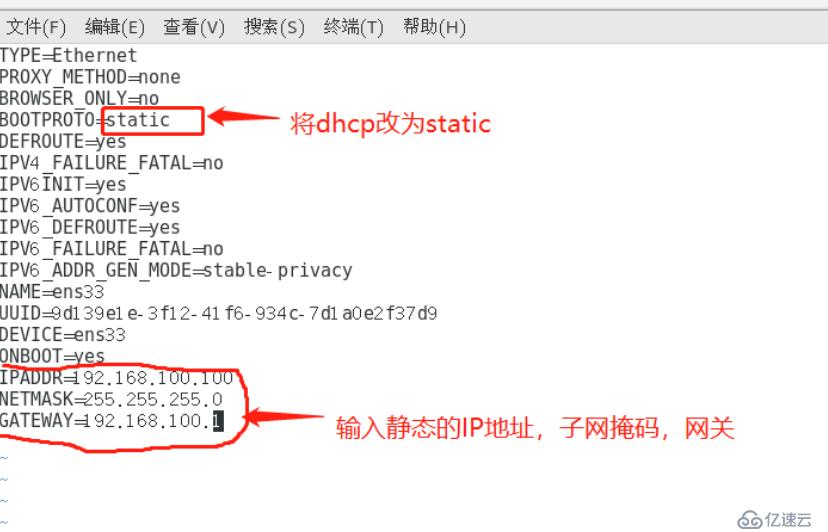This screenshot has width=828, height=532.
Task: Click the highlighted cursor block after 192.168.100.
Action: 218,421
